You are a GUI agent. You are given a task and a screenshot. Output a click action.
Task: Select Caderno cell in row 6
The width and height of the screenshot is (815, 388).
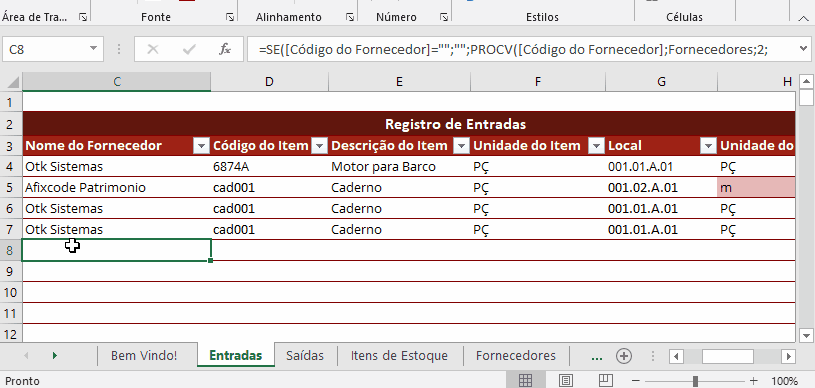(399, 209)
